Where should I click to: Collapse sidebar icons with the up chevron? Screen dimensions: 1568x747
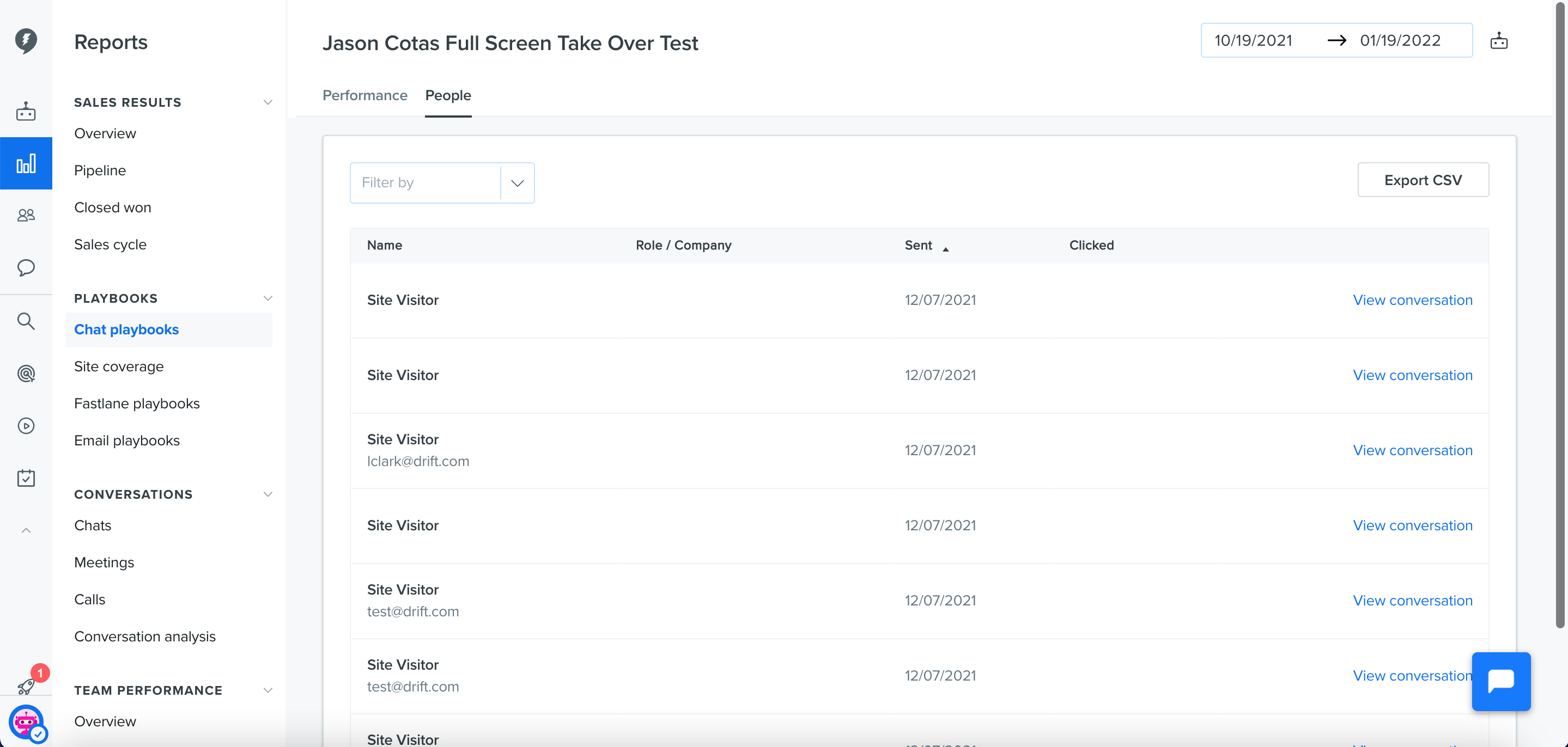[26, 530]
